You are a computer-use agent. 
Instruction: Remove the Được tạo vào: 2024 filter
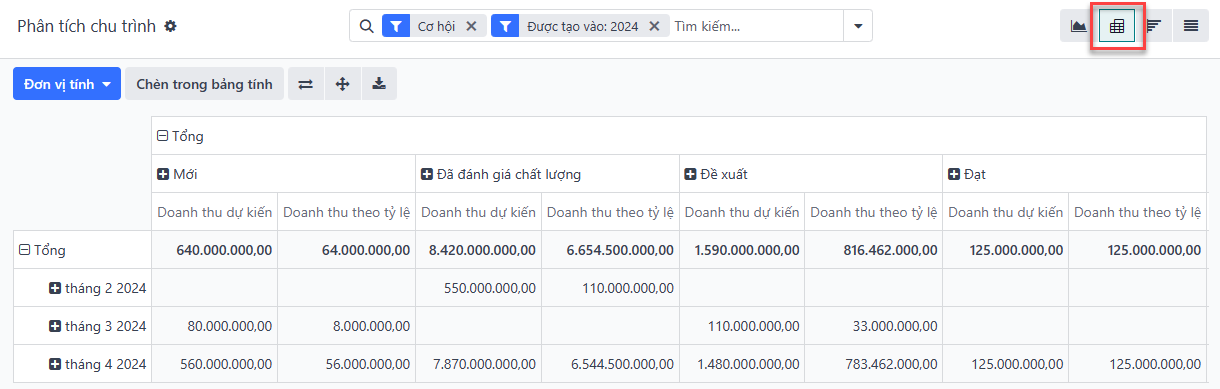[x=654, y=26]
